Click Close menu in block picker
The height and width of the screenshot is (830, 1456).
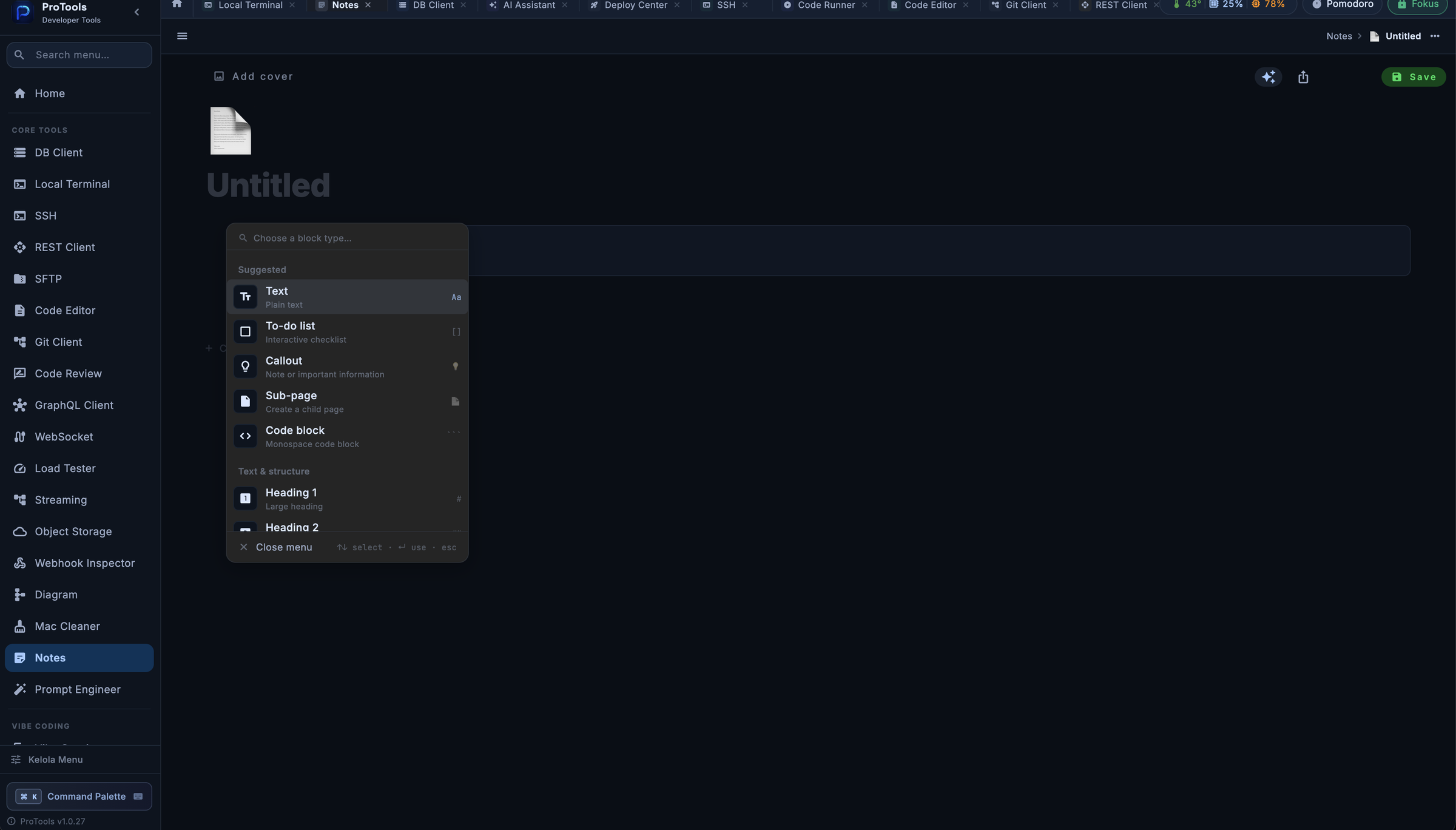tap(276, 547)
